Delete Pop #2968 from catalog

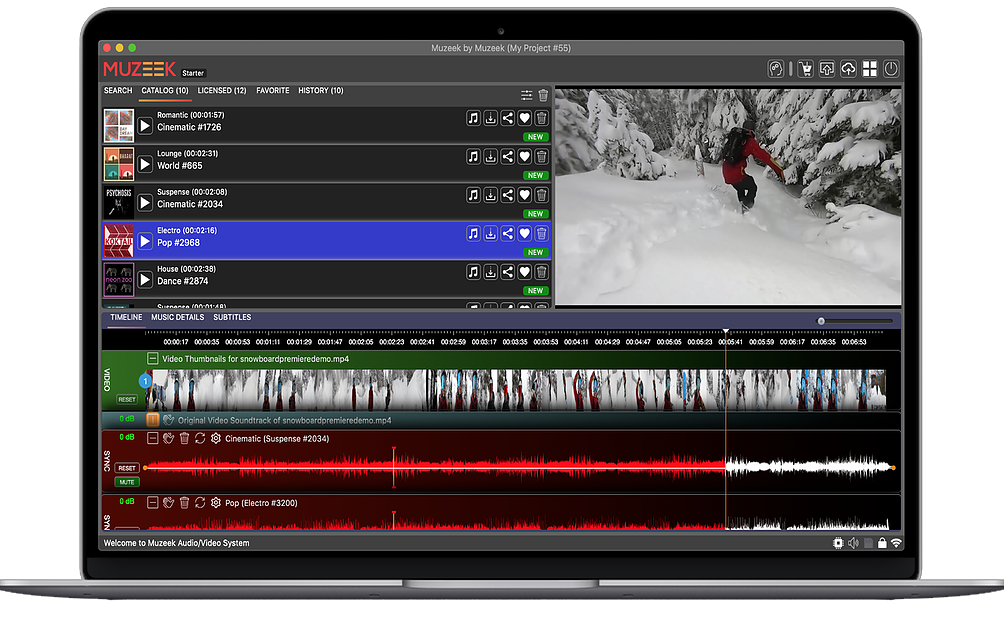coord(542,234)
